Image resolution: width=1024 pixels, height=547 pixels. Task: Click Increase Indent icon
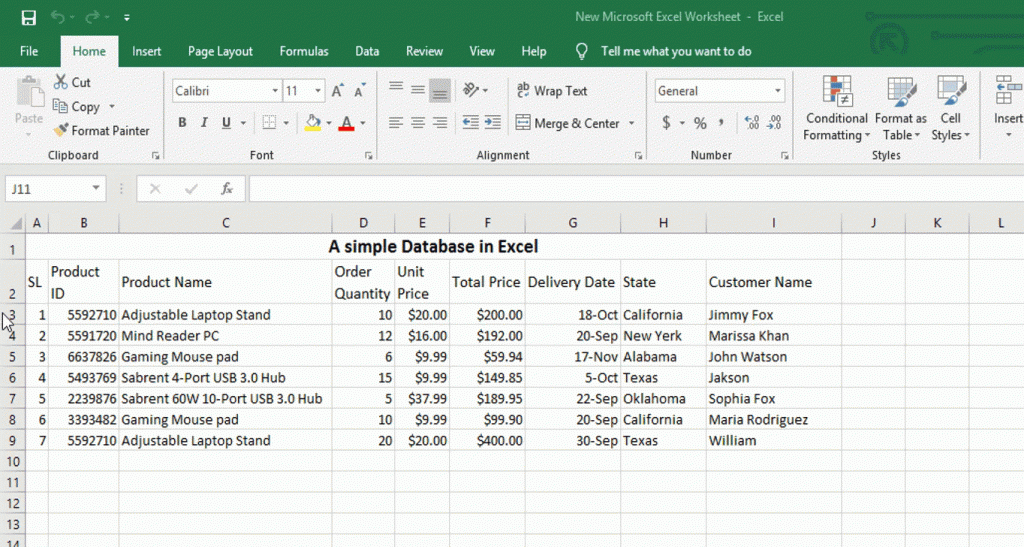click(x=492, y=123)
